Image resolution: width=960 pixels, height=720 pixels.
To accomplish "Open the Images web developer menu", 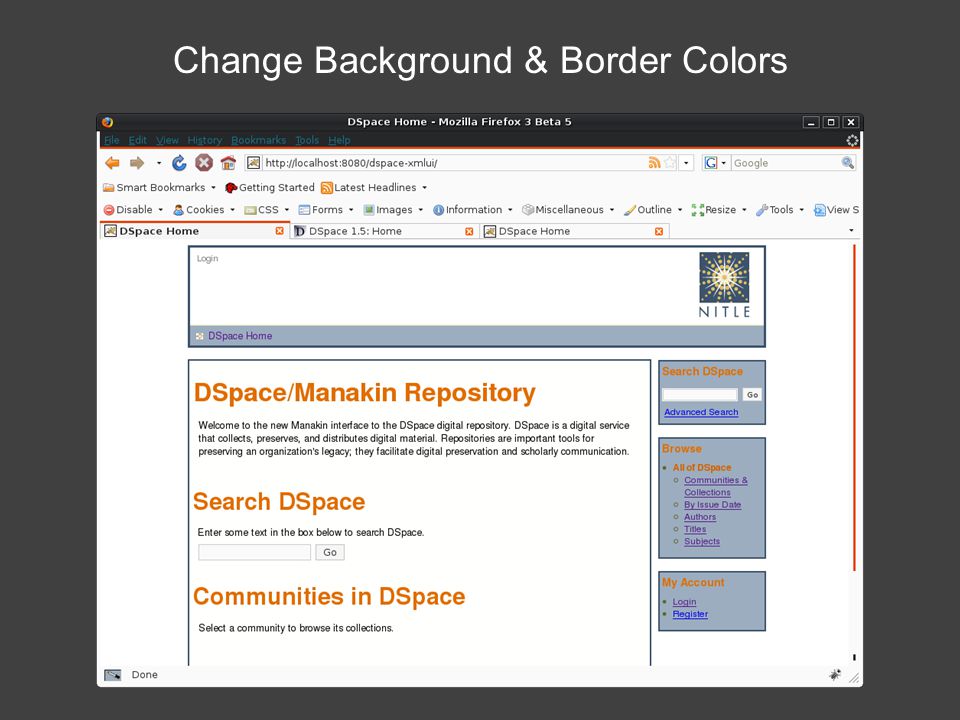I will tap(392, 209).
